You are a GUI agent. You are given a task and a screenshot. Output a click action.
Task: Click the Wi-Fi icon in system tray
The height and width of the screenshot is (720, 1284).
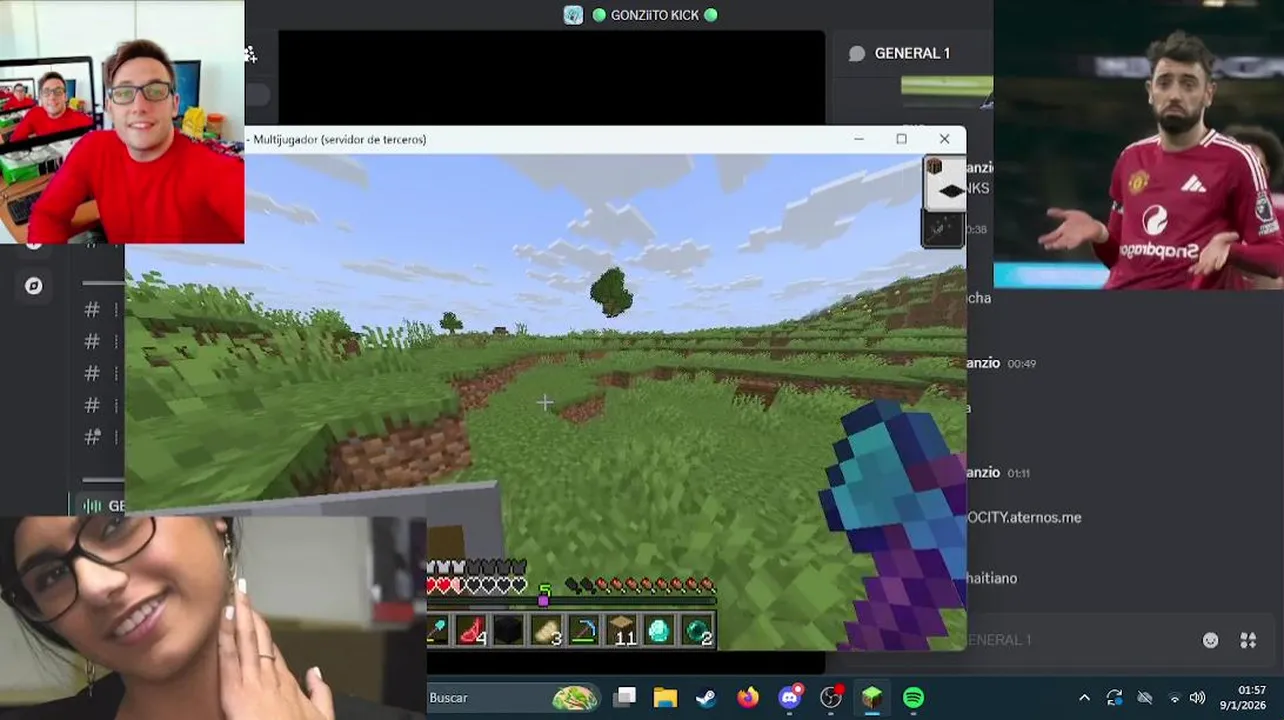pyautogui.click(x=1174, y=697)
